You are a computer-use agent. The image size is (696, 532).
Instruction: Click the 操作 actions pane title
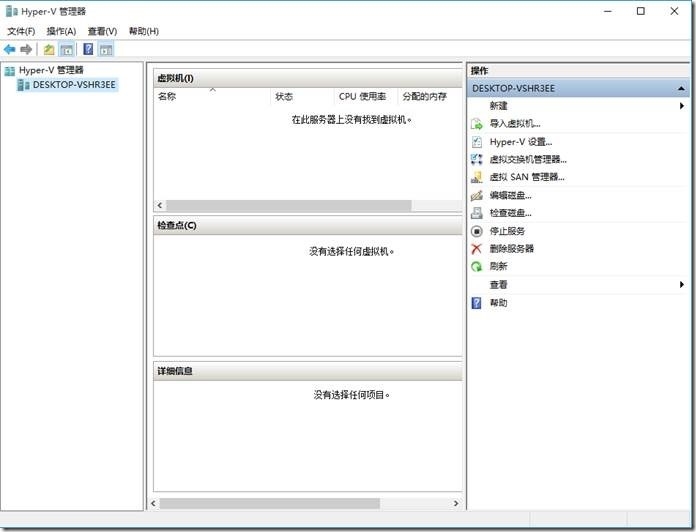coord(480,71)
